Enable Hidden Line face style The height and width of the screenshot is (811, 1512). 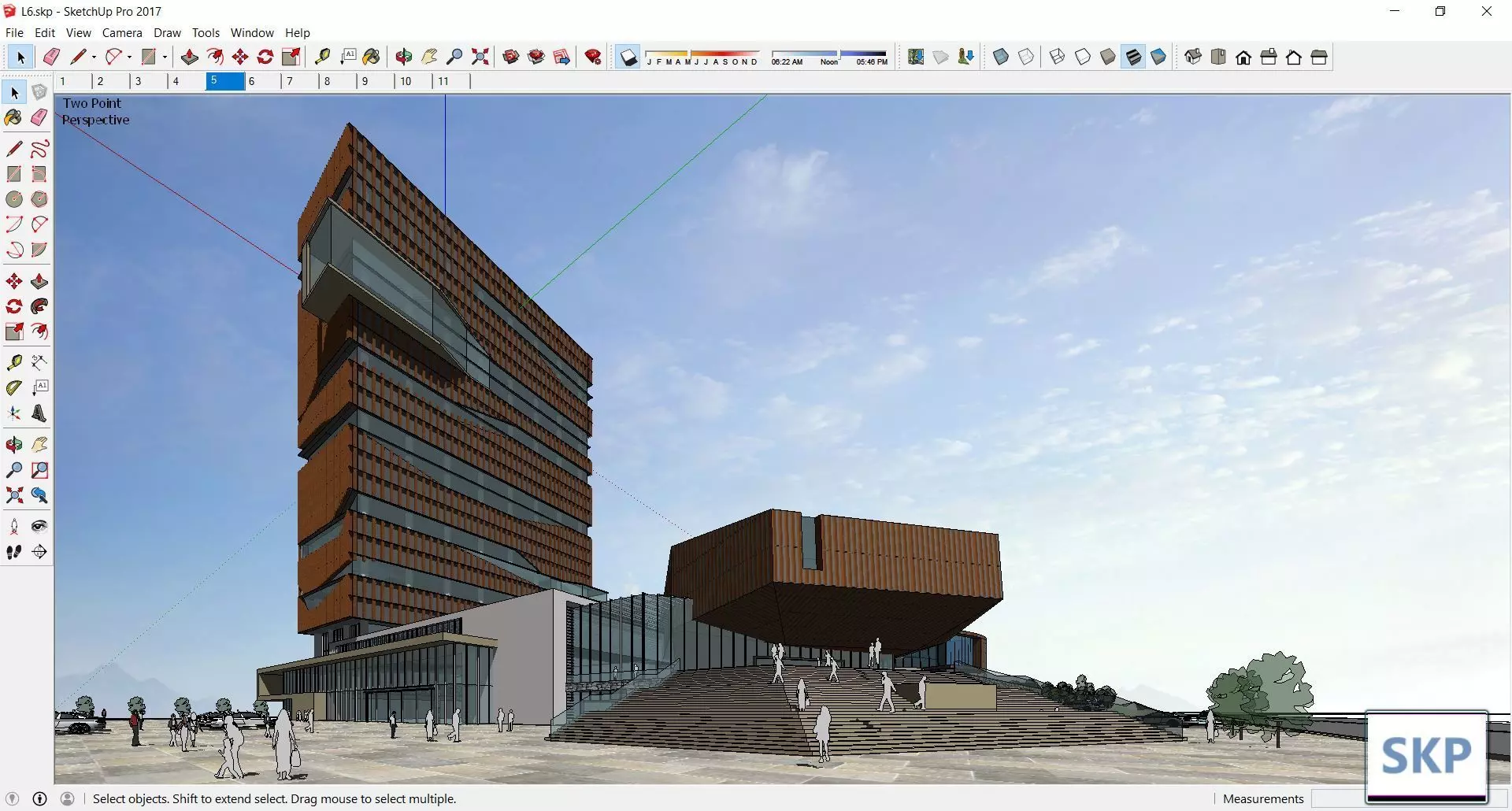pyautogui.click(x=1083, y=57)
